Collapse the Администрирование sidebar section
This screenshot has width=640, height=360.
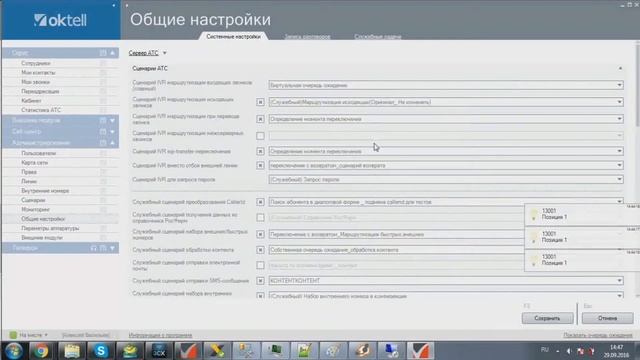tap(113, 142)
